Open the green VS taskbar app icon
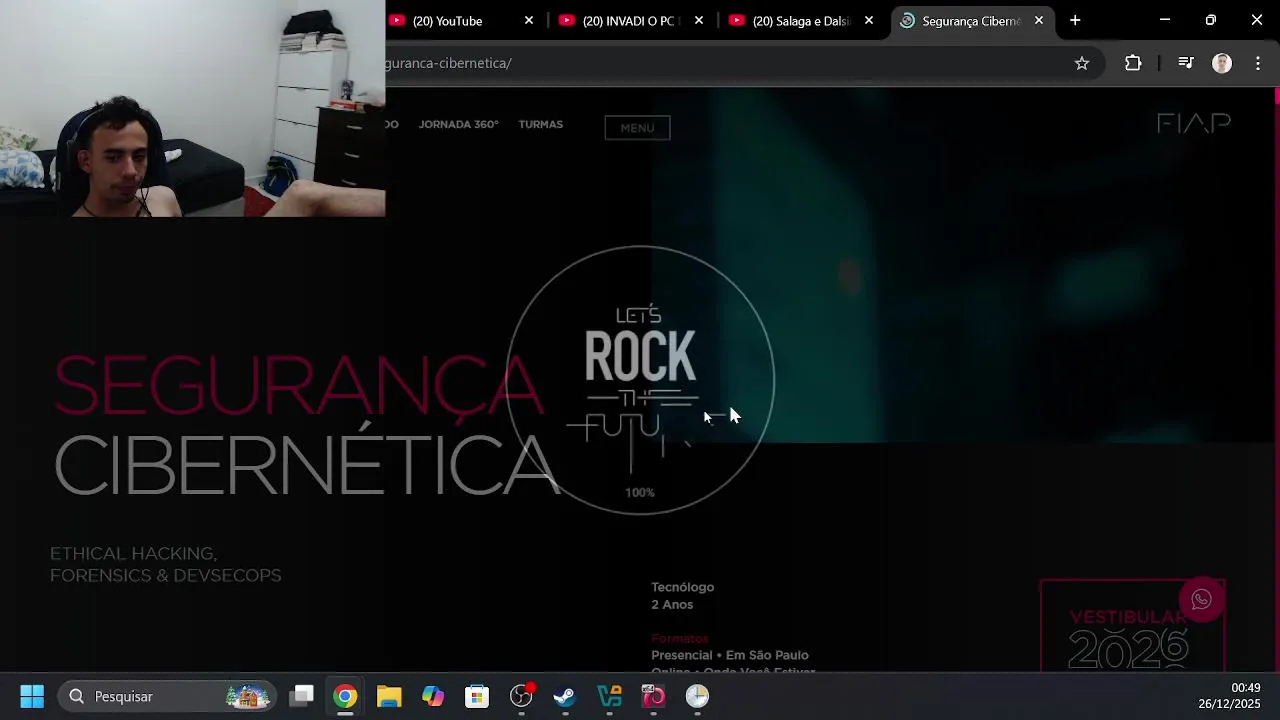Viewport: 1280px width, 720px height. [609, 696]
